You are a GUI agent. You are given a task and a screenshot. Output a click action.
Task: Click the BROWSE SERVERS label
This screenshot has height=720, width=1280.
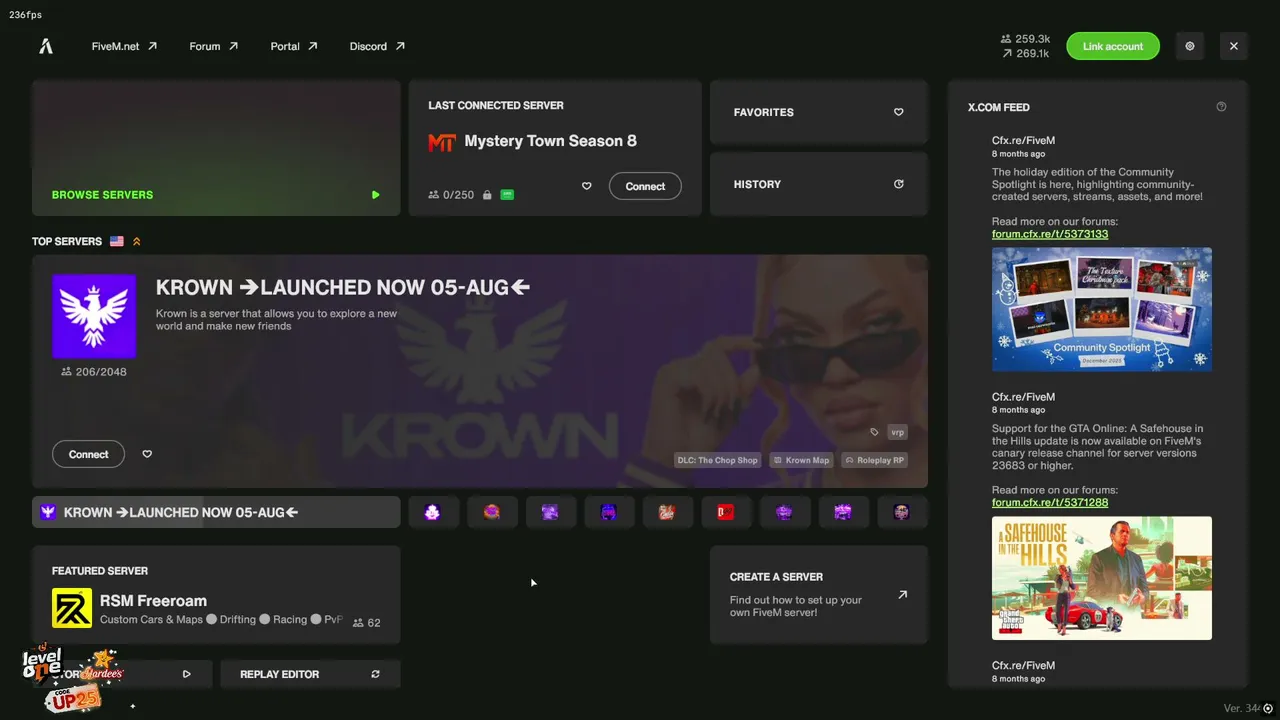[x=102, y=195]
